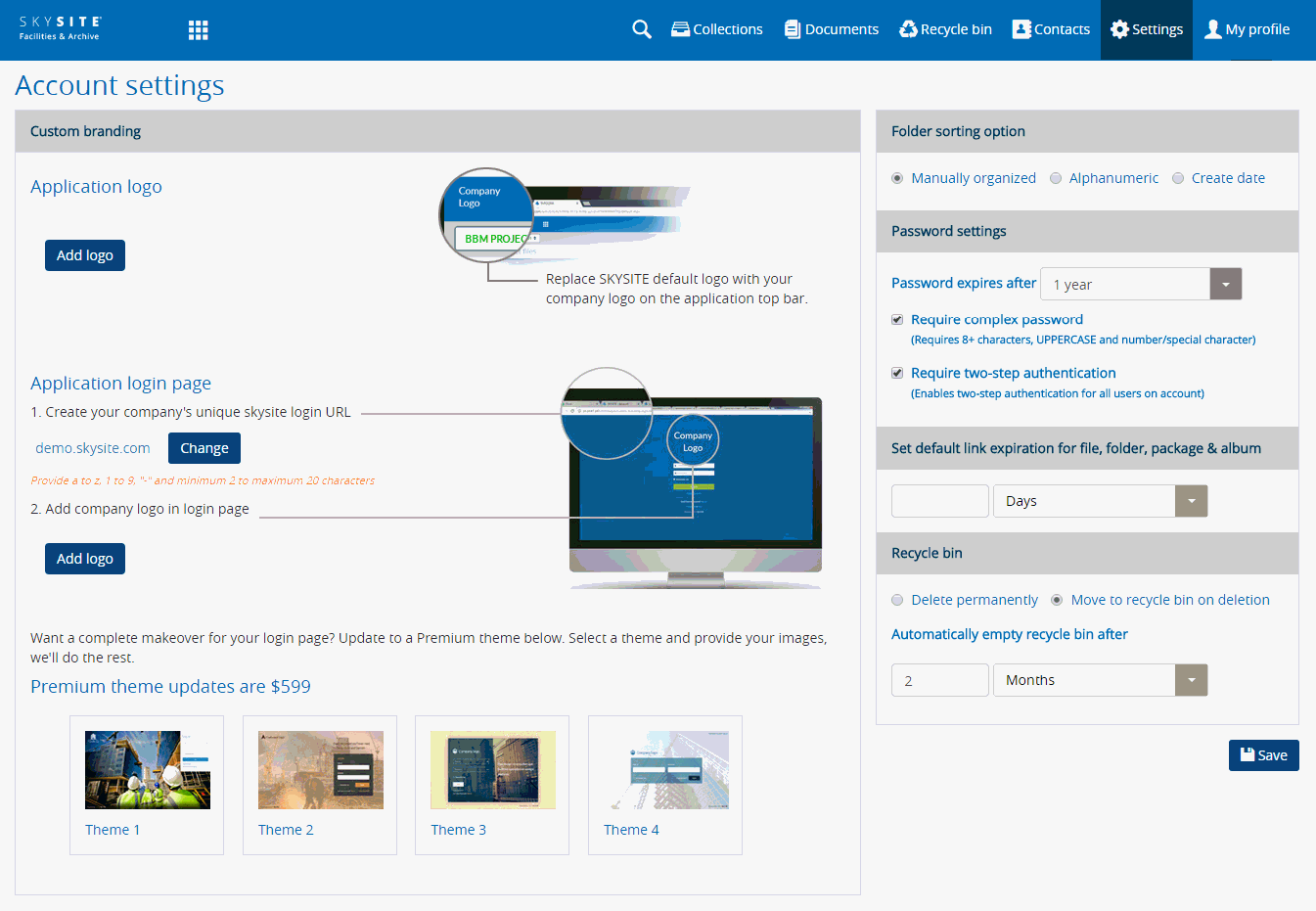
Task: Click Add logo under Application logo
Action: click(x=85, y=255)
